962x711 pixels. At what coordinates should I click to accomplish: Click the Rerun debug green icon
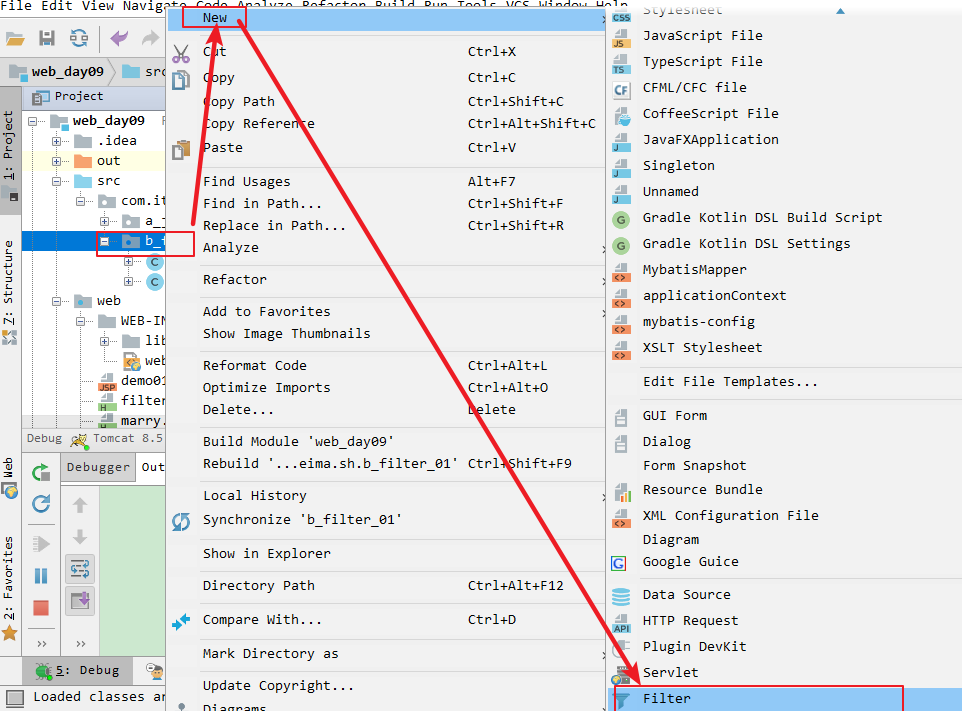pyautogui.click(x=41, y=472)
